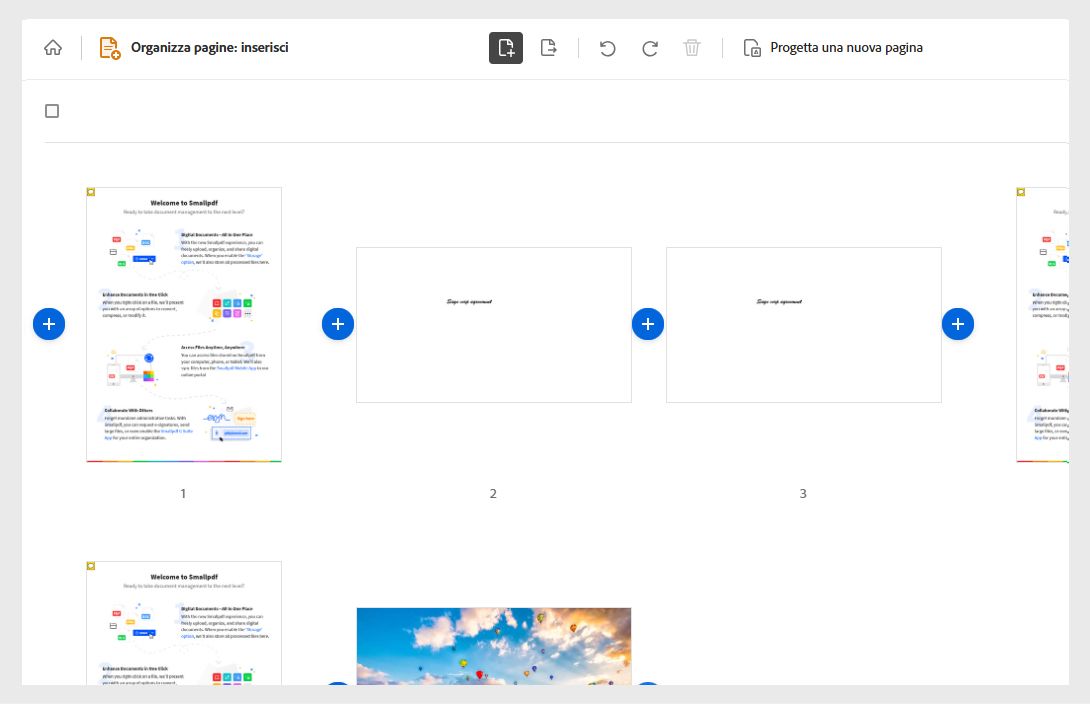Screen dimensions: 1090x704
Task: Insert a page between pages 1 and 2
Action: (338, 323)
